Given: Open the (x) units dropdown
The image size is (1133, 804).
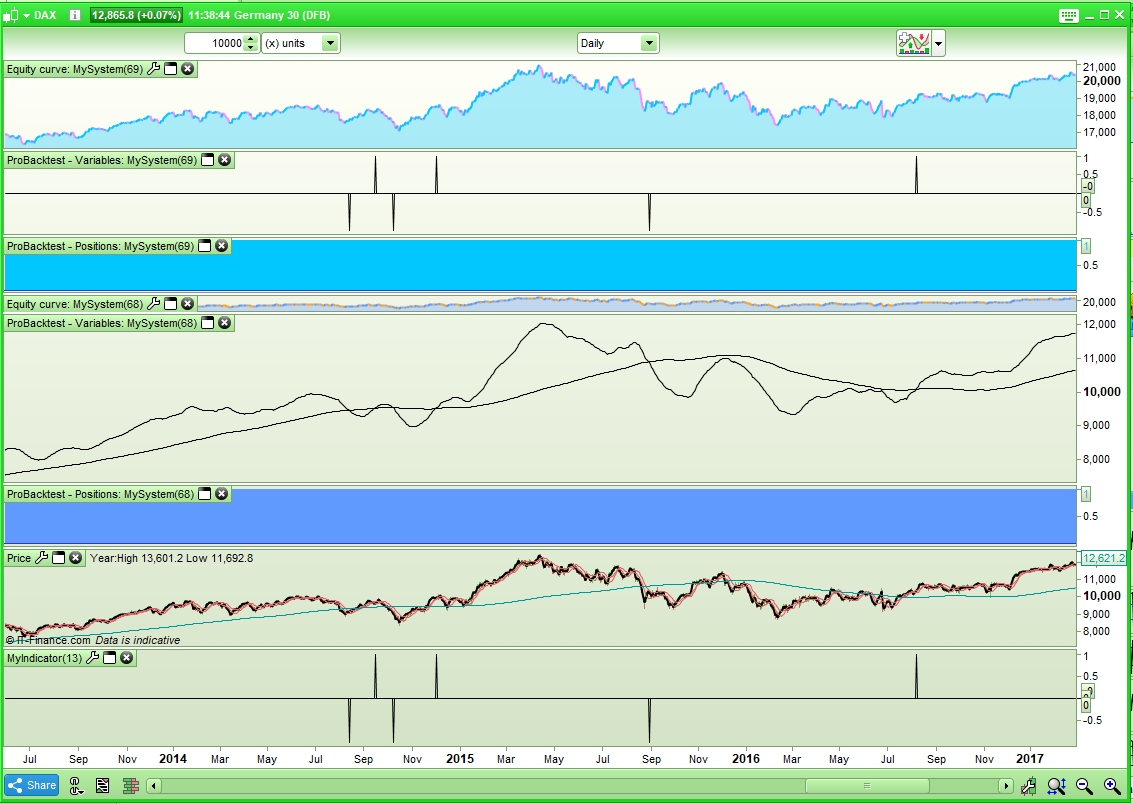Looking at the screenshot, I should [x=301, y=43].
